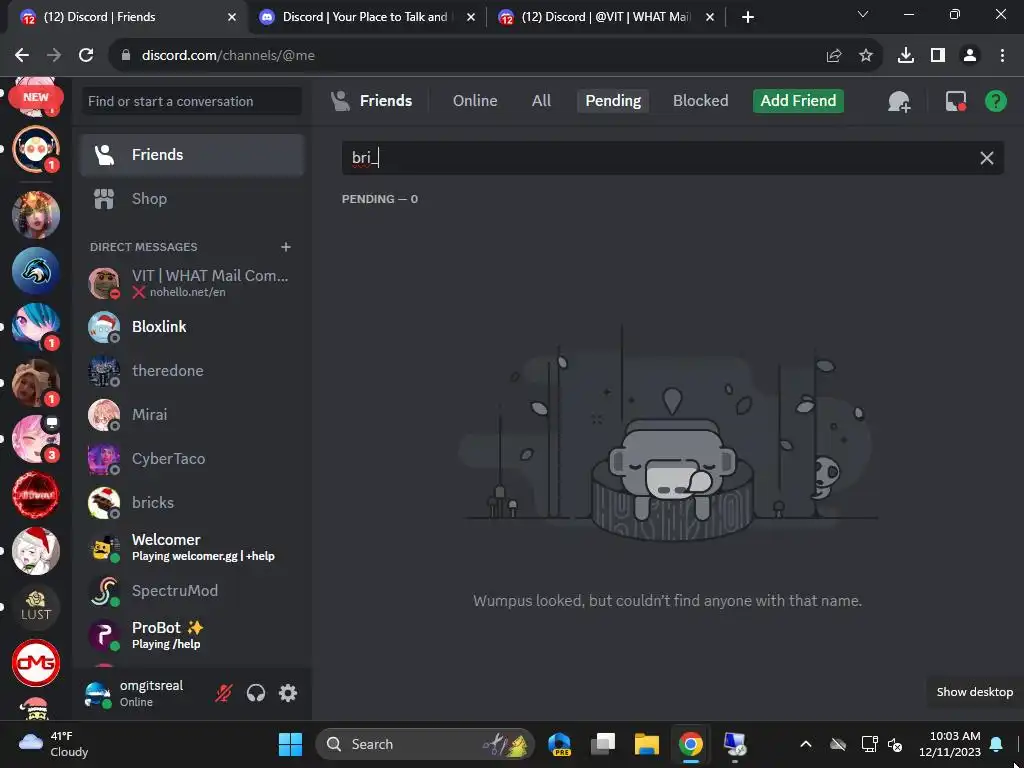Open the red glowing circle server icon

coord(36,494)
